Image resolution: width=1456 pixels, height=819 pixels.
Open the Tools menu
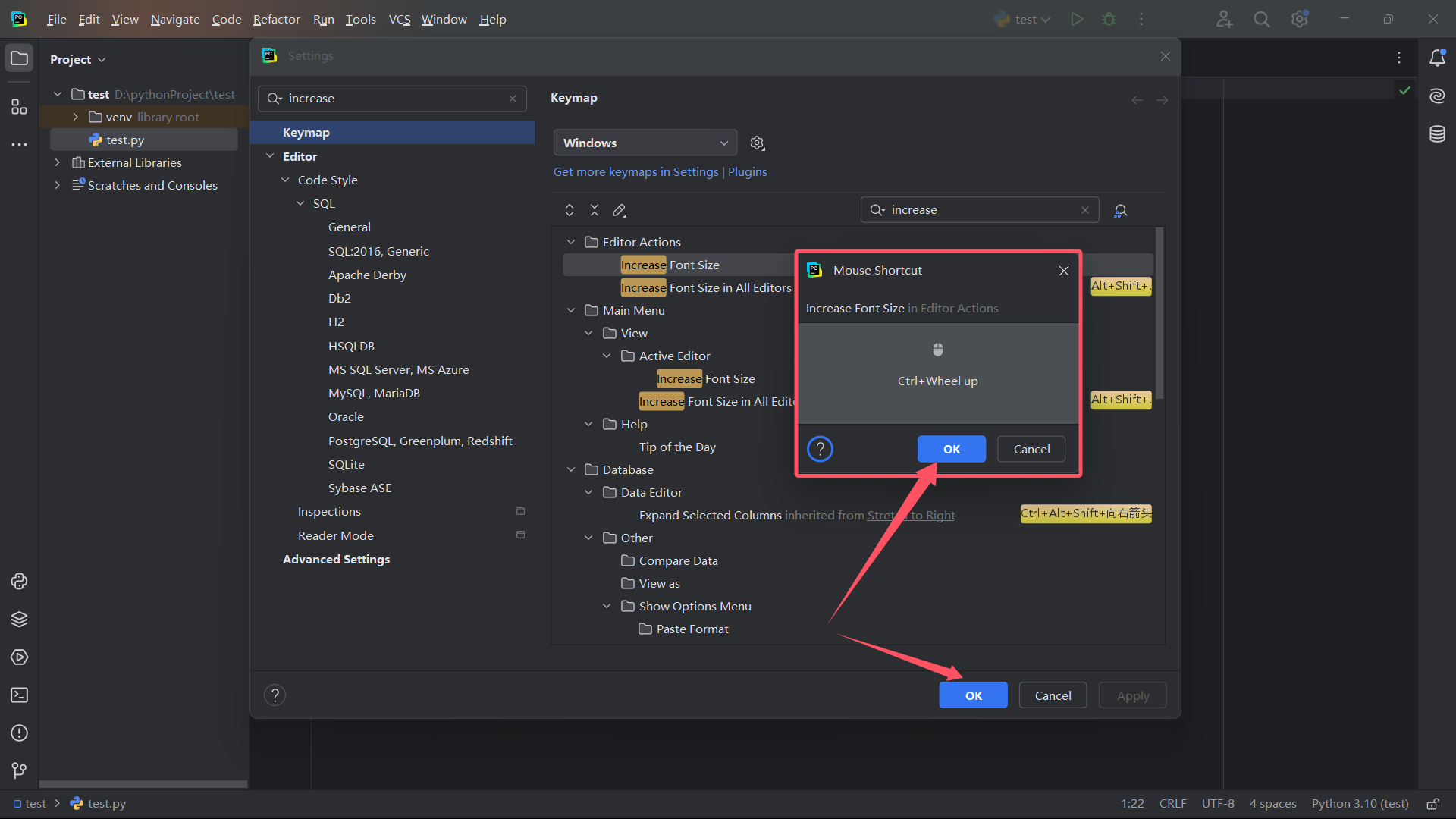click(x=360, y=20)
